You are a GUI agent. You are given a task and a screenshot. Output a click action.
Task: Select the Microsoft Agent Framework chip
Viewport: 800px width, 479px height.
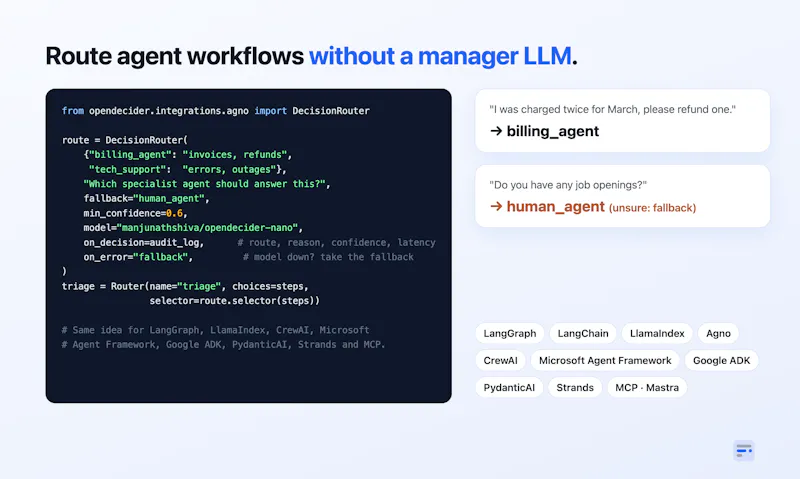tap(605, 361)
